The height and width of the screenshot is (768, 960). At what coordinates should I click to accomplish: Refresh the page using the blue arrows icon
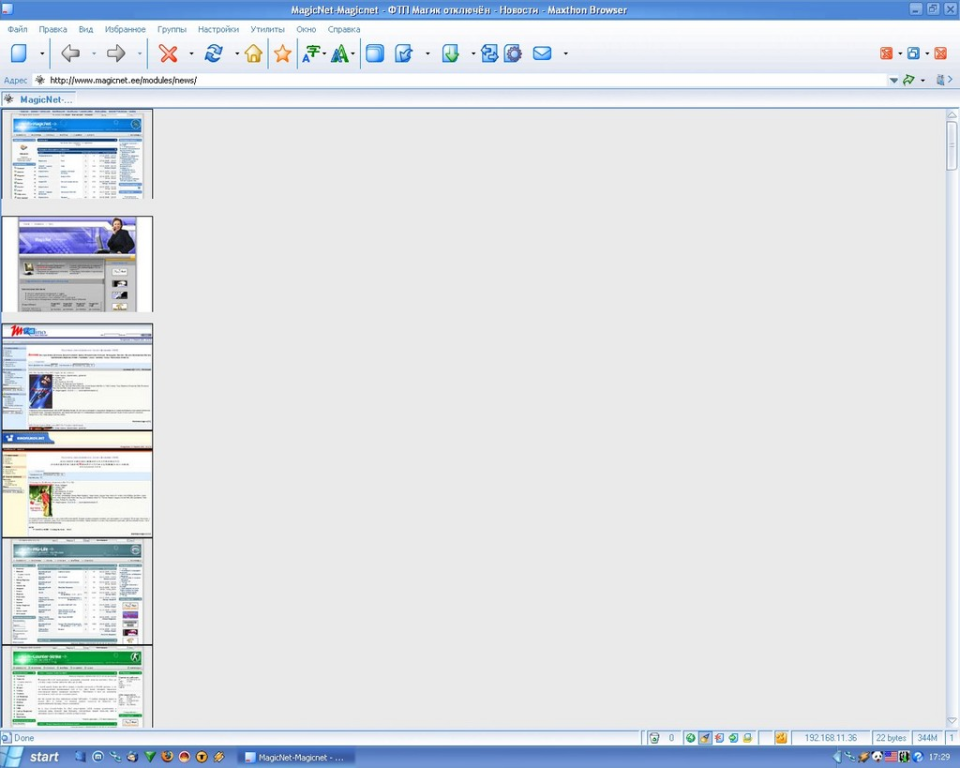point(214,54)
